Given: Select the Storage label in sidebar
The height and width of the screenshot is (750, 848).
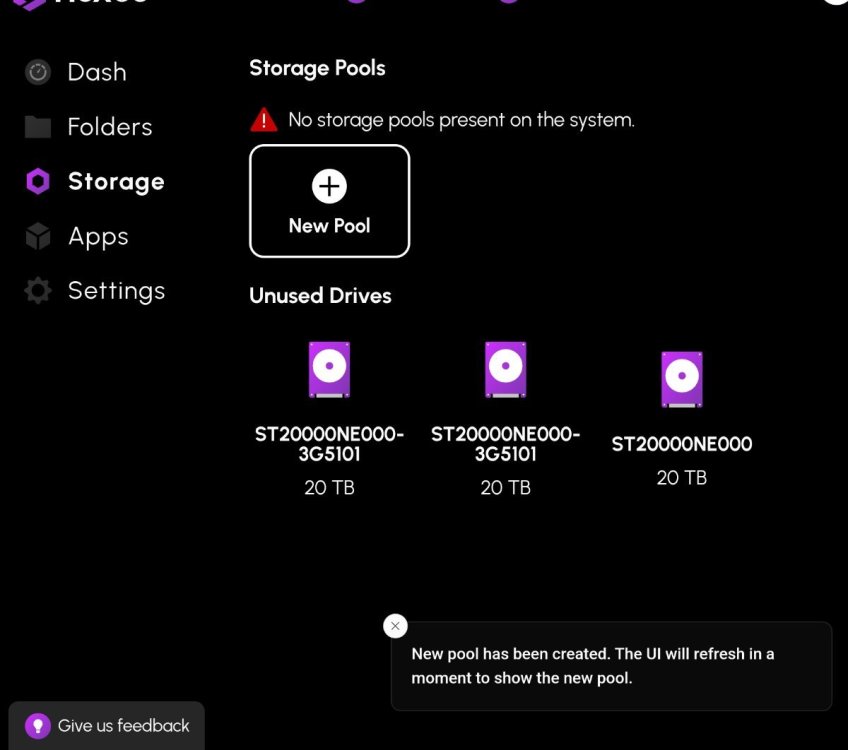Looking at the screenshot, I should tap(116, 181).
